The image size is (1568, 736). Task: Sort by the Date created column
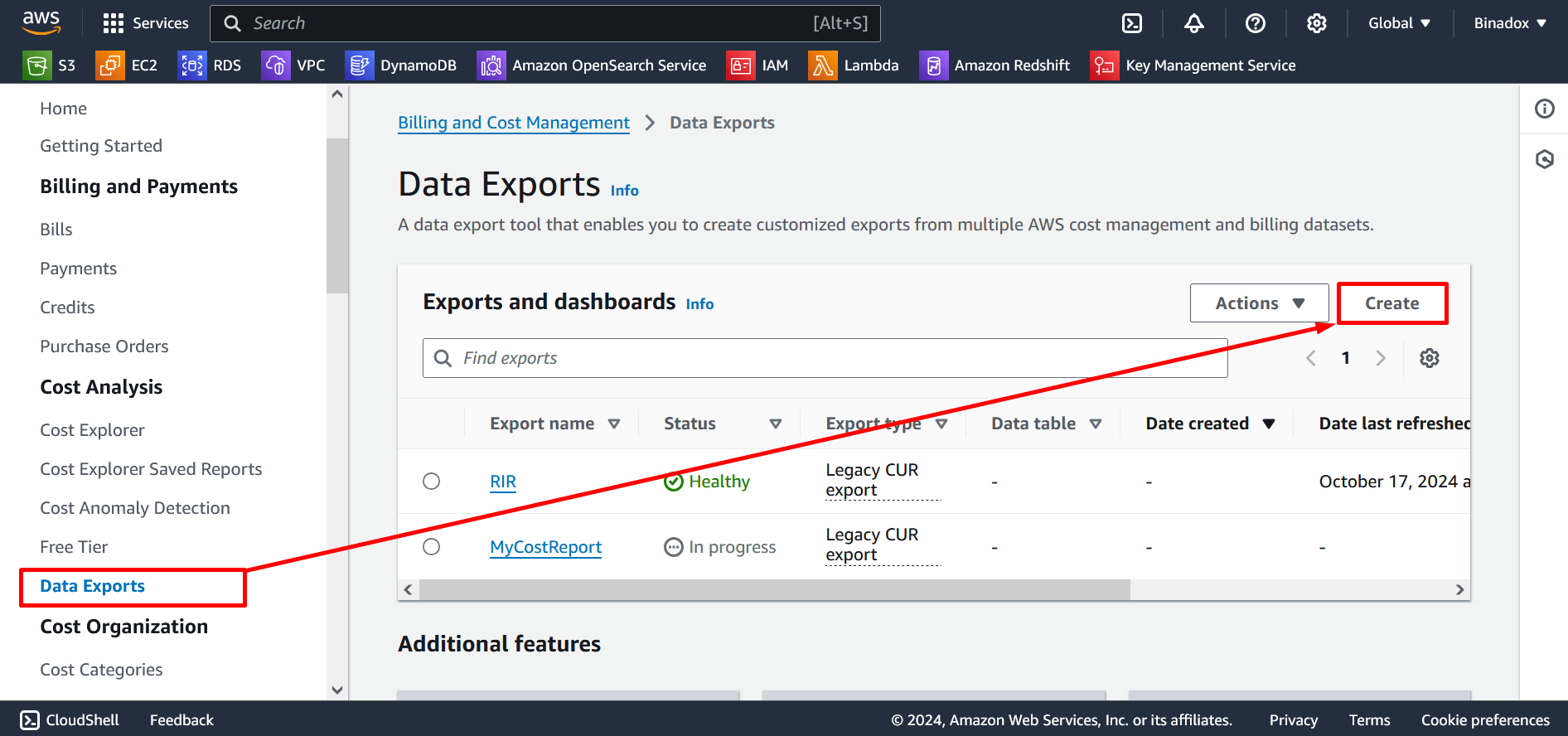point(1210,424)
